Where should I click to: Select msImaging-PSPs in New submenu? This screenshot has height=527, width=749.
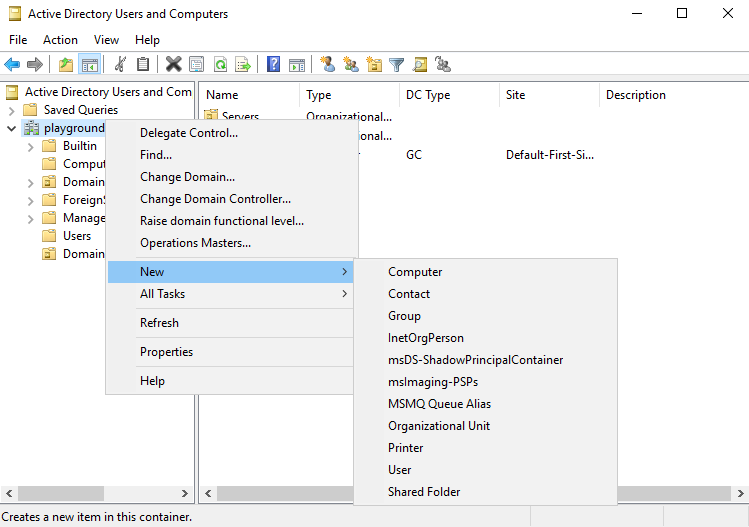click(486, 382)
